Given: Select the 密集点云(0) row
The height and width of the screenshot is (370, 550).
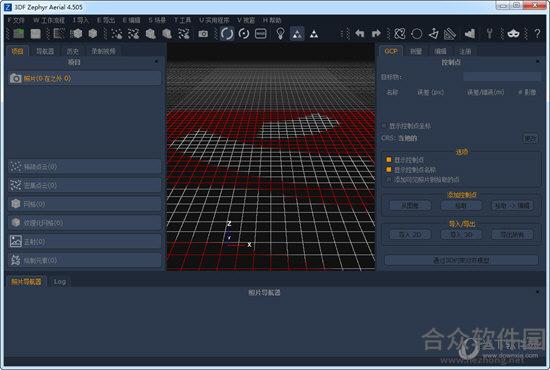Looking at the screenshot, I should [x=85, y=185].
